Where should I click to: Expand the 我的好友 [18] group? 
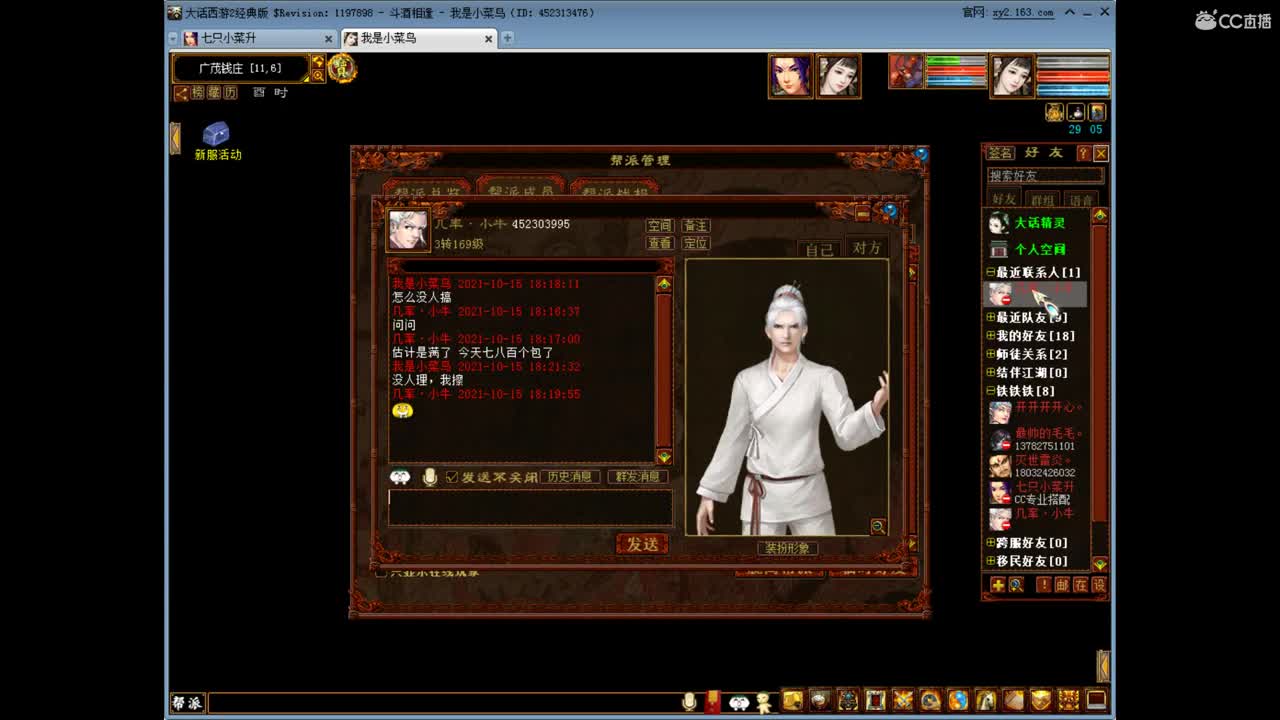point(991,336)
